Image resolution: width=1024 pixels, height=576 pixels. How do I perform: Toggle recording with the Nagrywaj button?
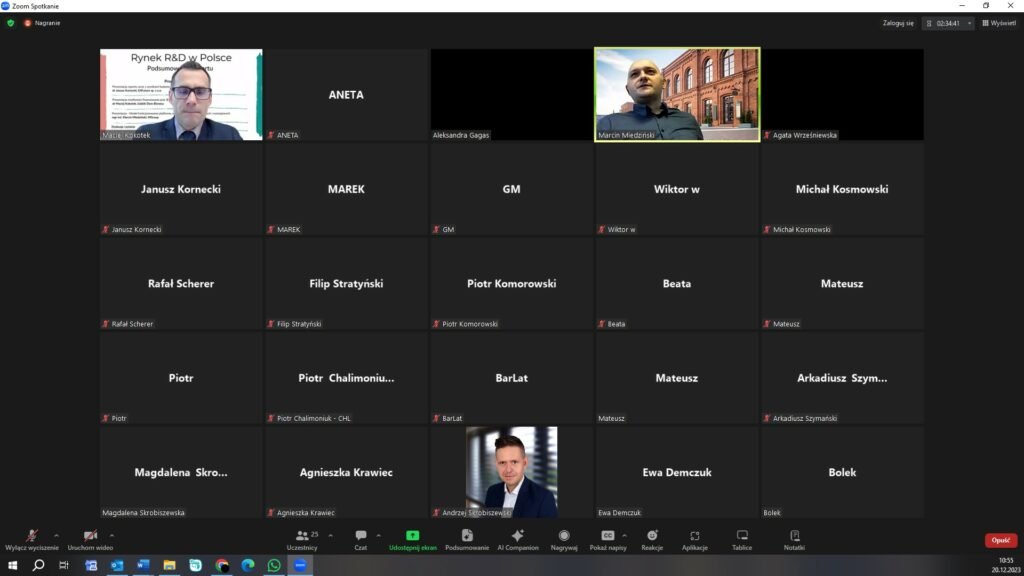[x=564, y=538]
